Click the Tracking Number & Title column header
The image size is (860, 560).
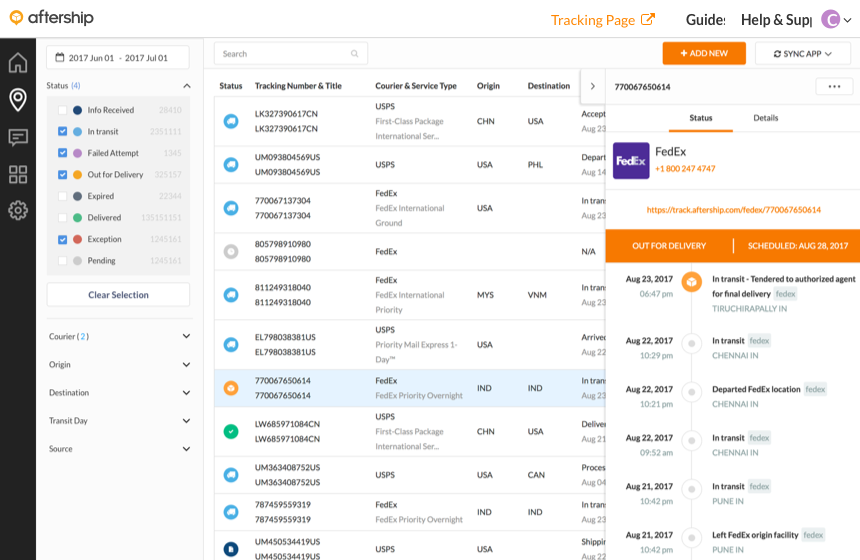point(298,86)
